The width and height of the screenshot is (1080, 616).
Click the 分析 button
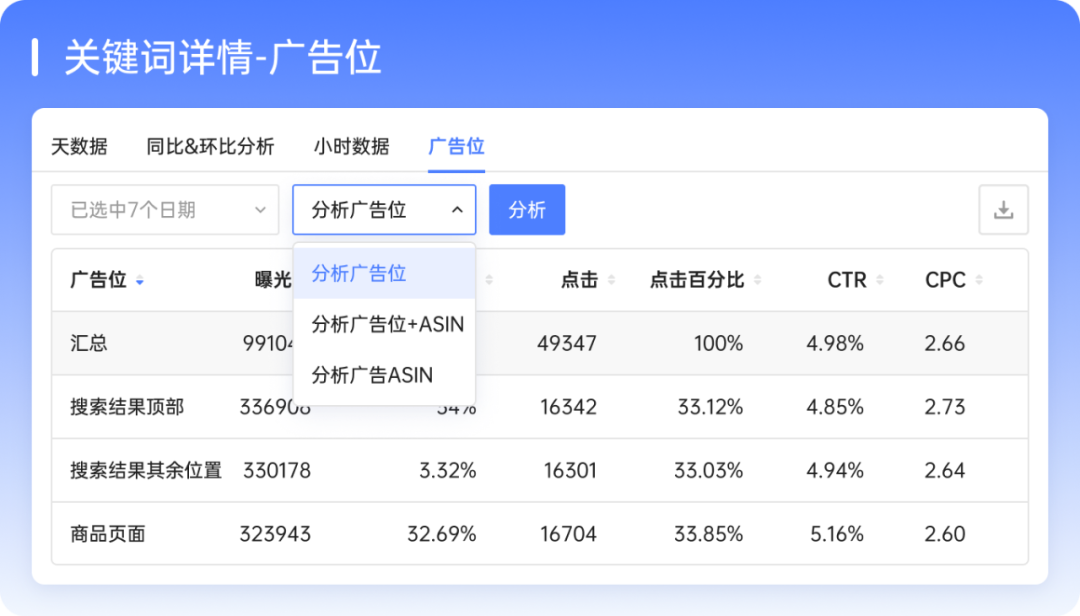pos(527,209)
